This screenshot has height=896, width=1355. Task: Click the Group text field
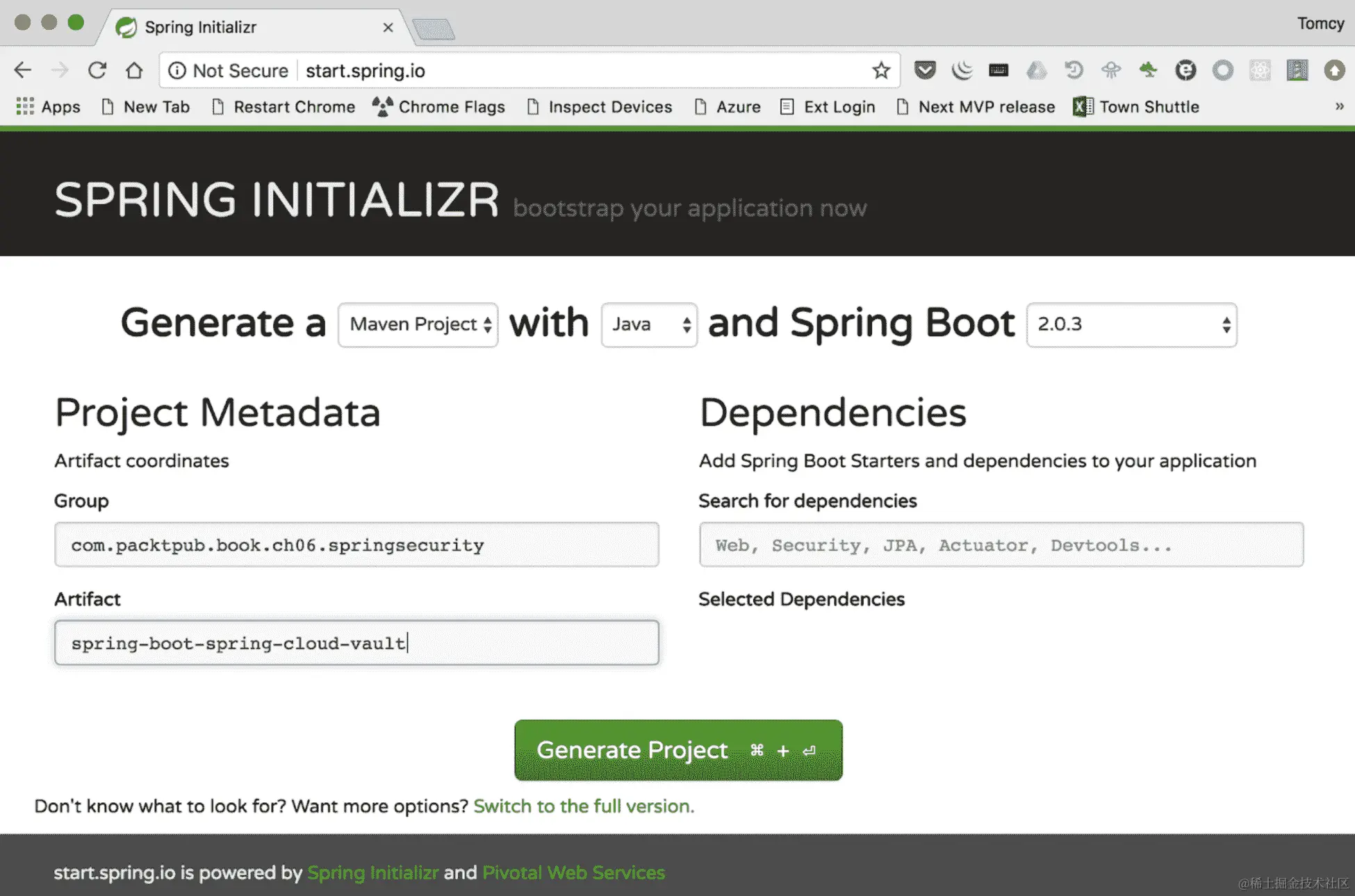(356, 545)
